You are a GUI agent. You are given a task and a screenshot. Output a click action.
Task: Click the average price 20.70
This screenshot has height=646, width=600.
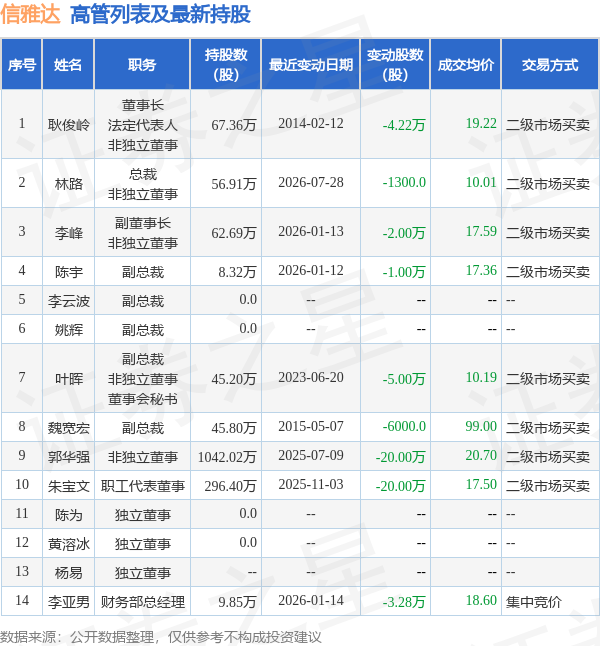481,455
